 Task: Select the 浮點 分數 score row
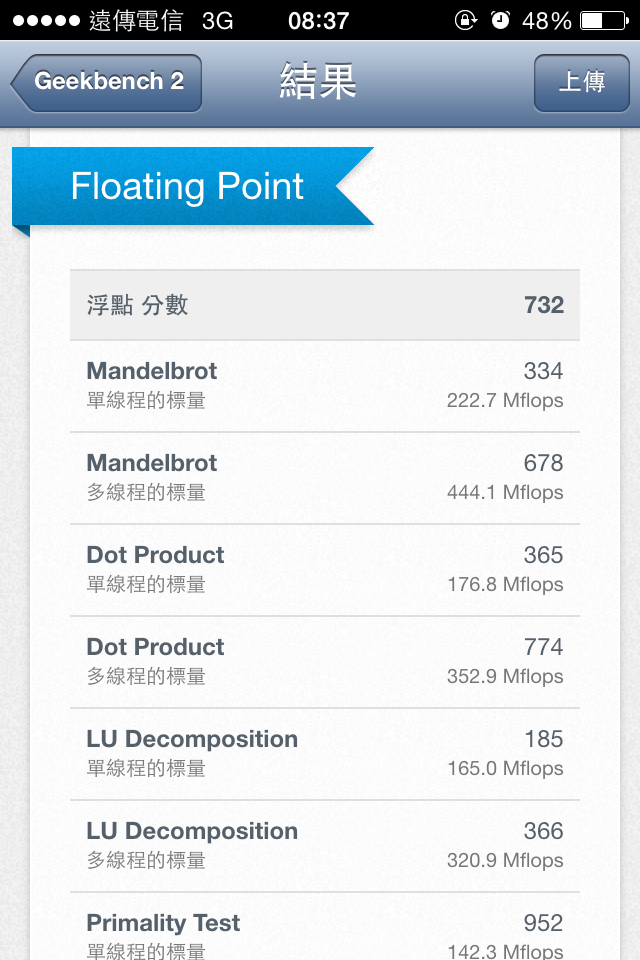(324, 305)
